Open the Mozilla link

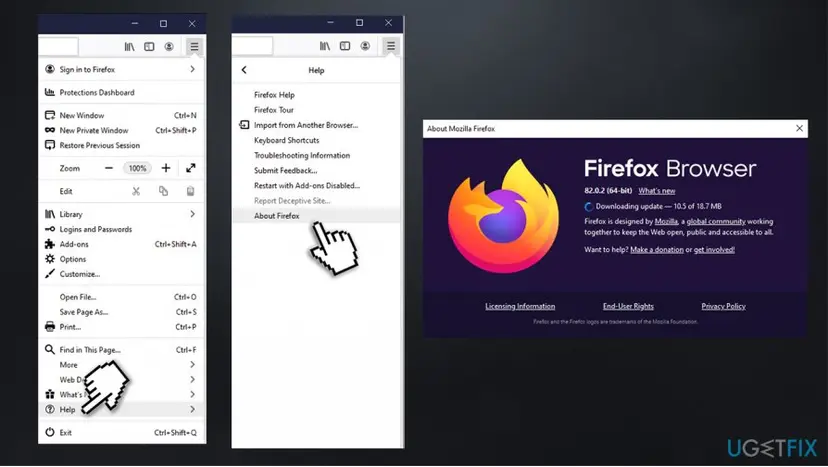pyautogui.click(x=666, y=222)
